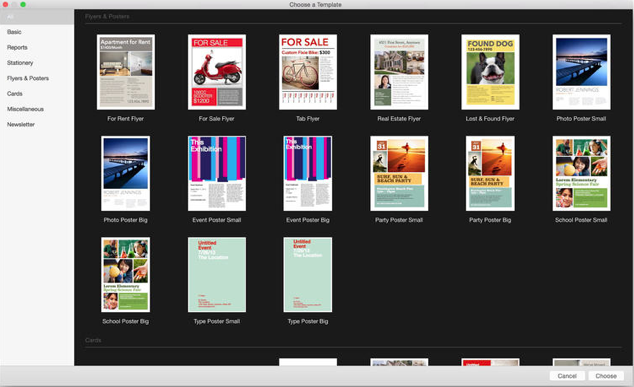Select the School Poster Small template
This screenshot has width=634, height=387.
coord(581,173)
